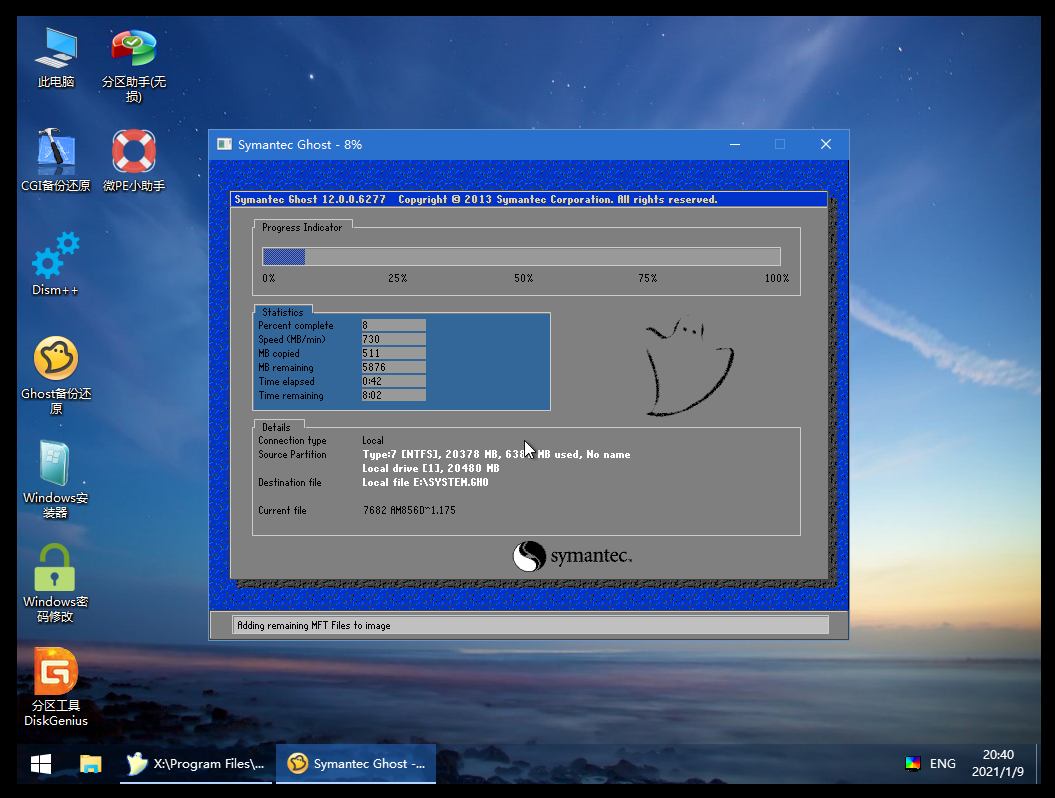Click the MB copied value 511
The image size is (1055, 798).
pyautogui.click(x=394, y=353)
